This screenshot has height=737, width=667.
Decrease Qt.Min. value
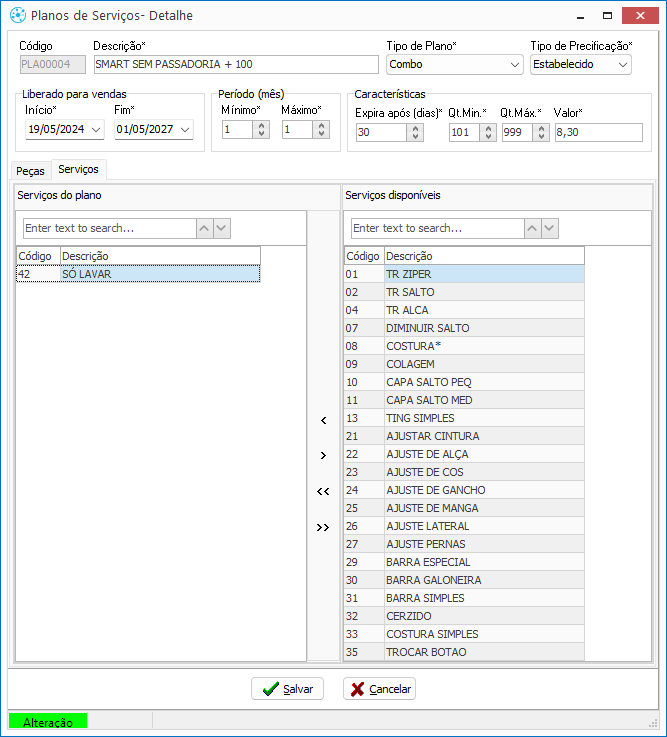488,136
